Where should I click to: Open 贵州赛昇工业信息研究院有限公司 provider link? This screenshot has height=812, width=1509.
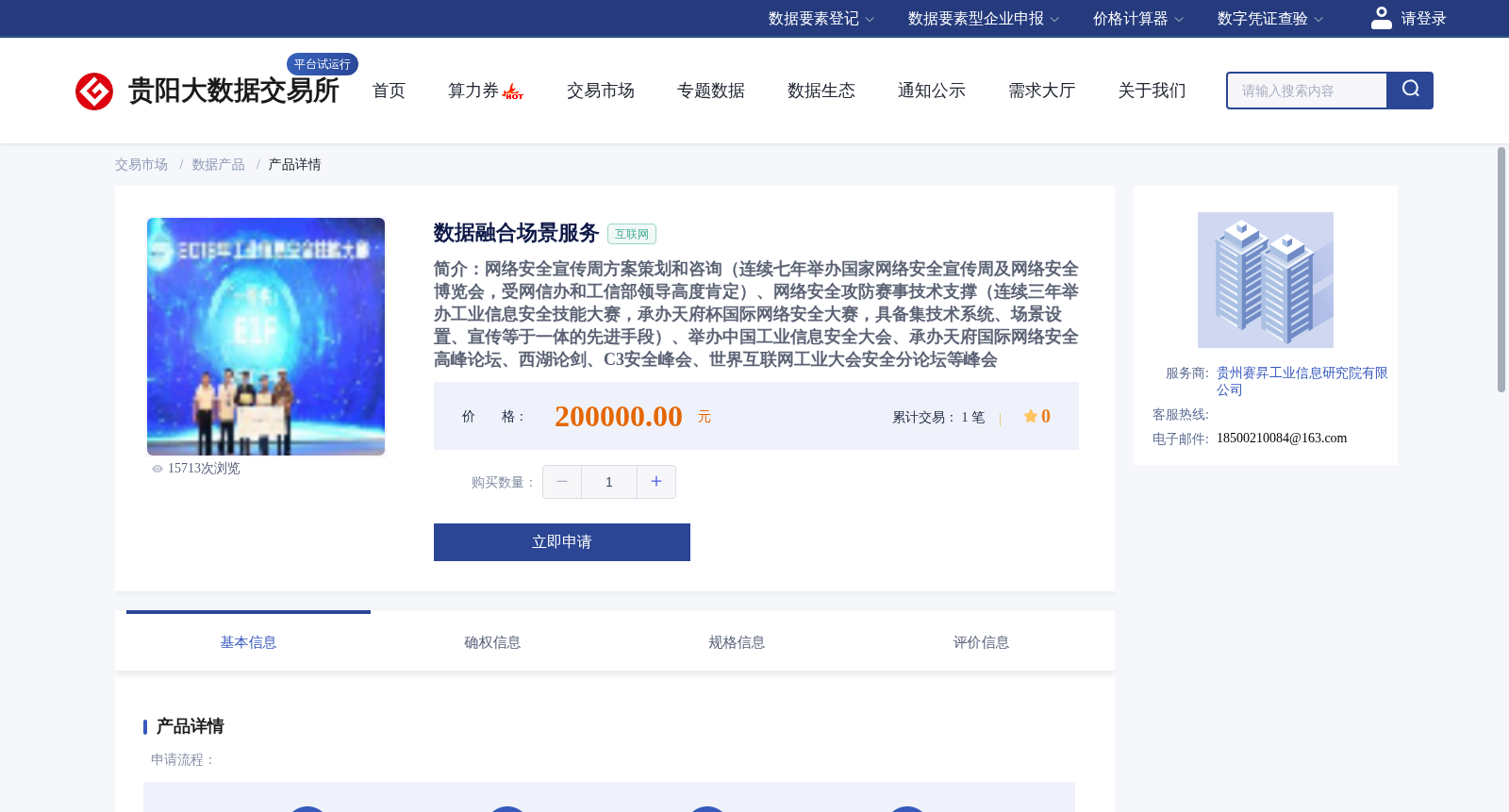click(1302, 381)
